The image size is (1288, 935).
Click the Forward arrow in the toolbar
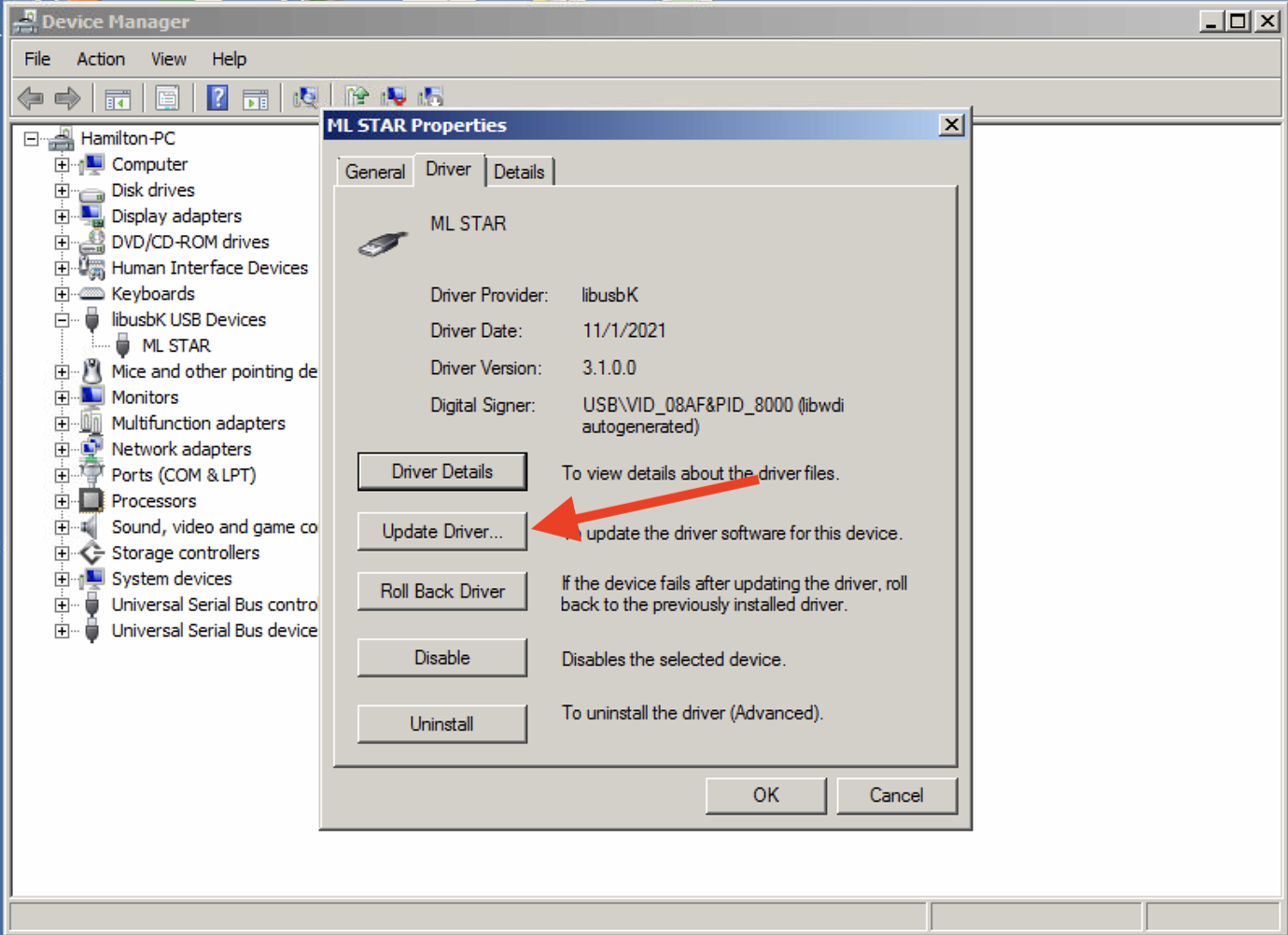tap(67, 98)
